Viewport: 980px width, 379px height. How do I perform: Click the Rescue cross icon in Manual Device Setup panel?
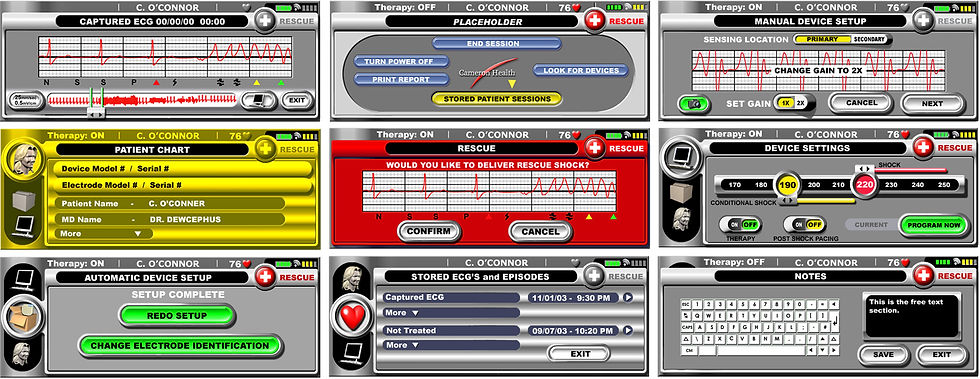[x=923, y=21]
